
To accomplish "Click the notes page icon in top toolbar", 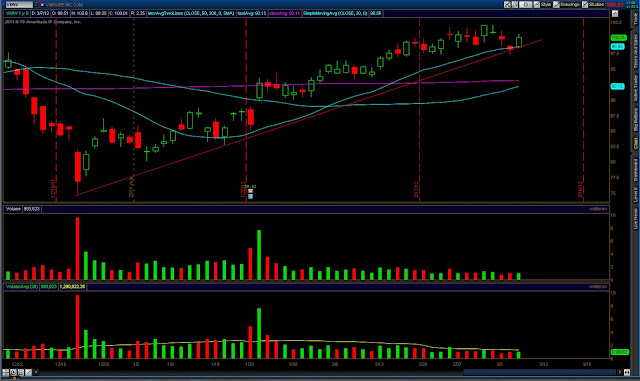I will (515, 4).
